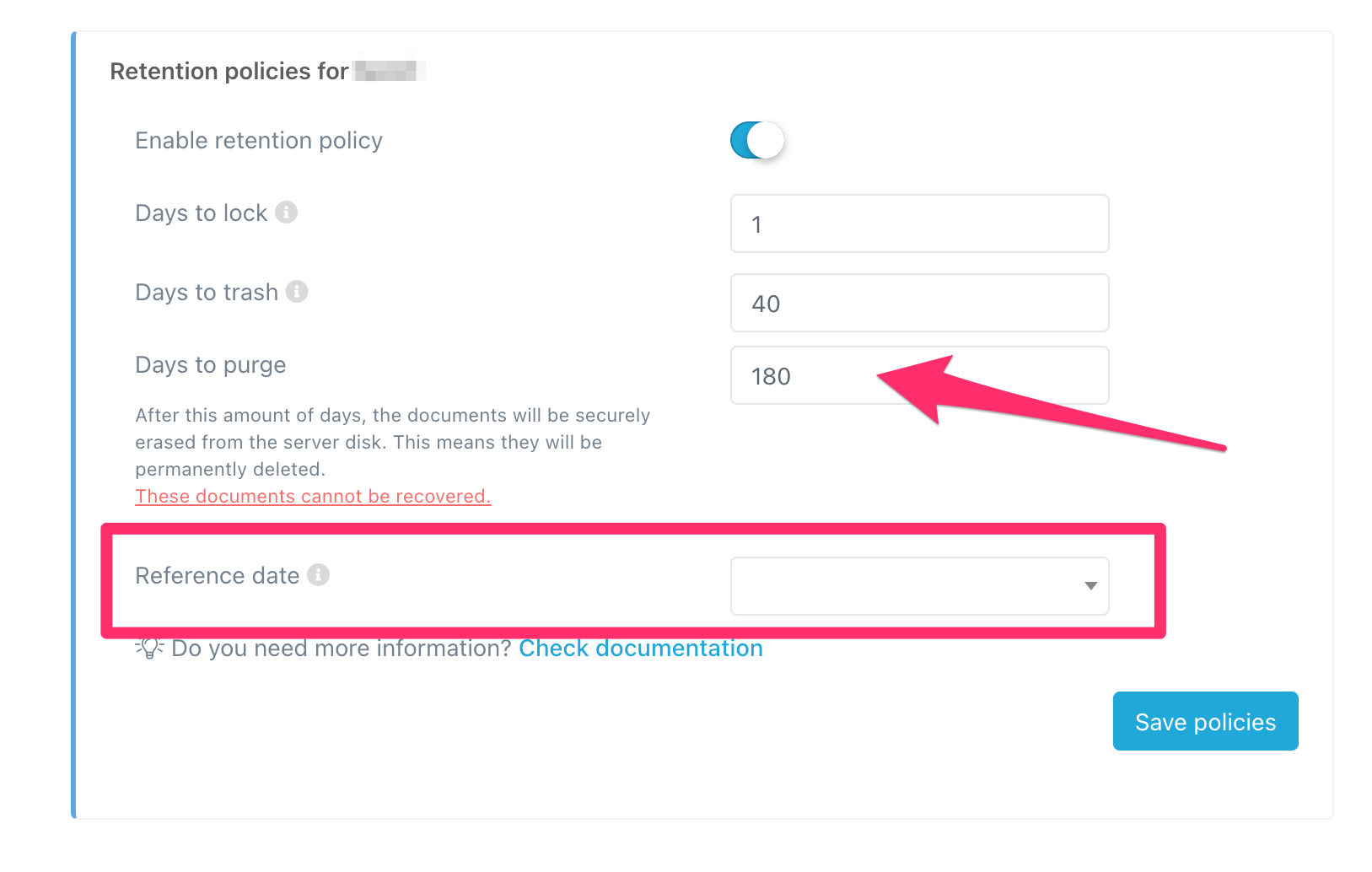The height and width of the screenshot is (872, 1372).
Task: Open the Check documentation link
Action: point(641,649)
